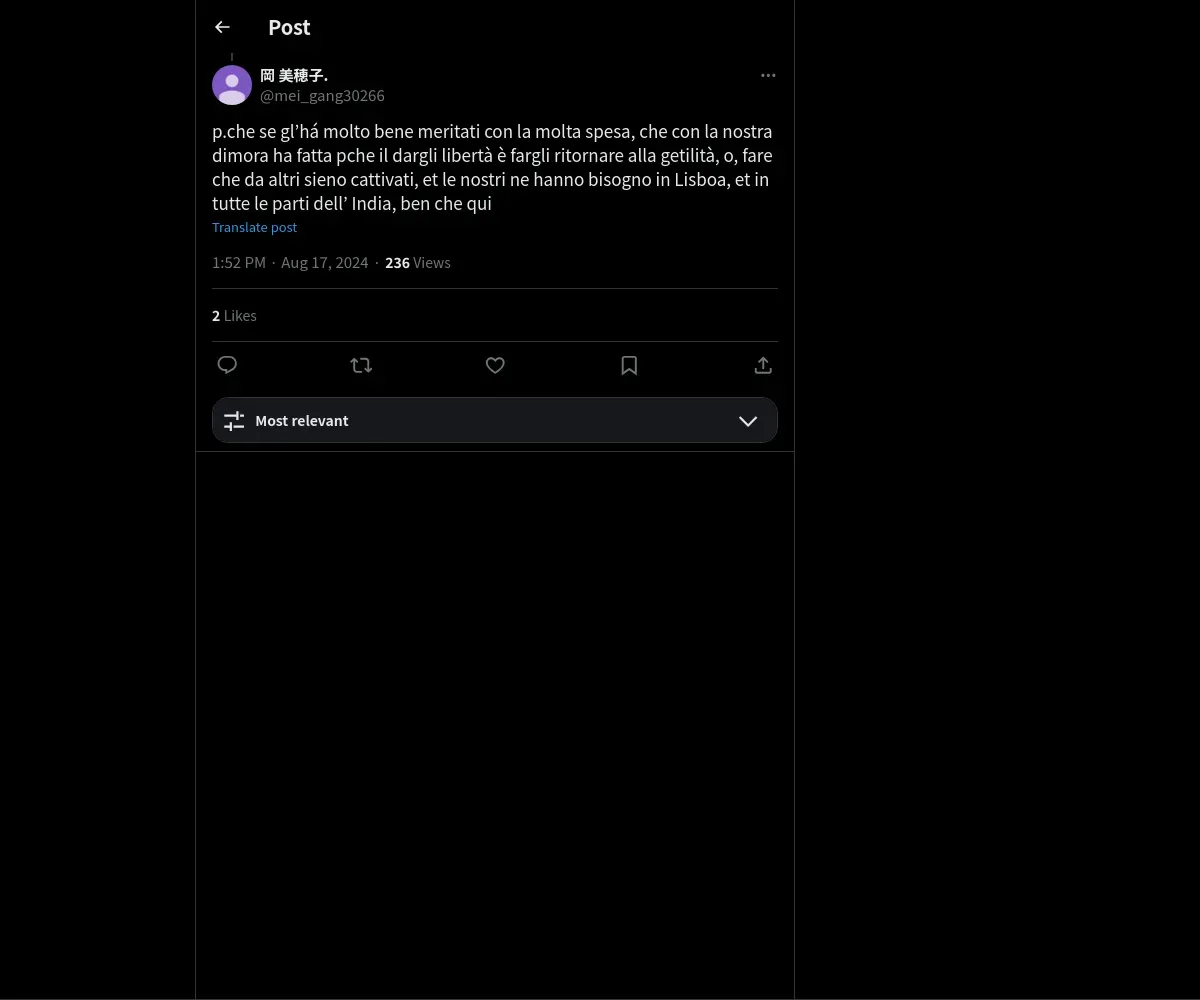Share the post via upload arrow icon

pos(763,365)
